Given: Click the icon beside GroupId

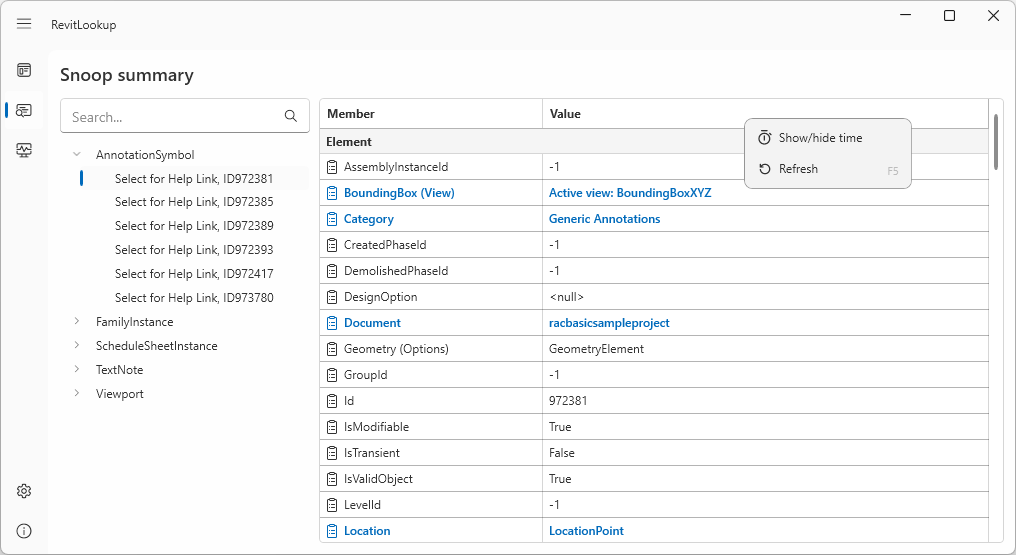Looking at the screenshot, I should point(332,374).
